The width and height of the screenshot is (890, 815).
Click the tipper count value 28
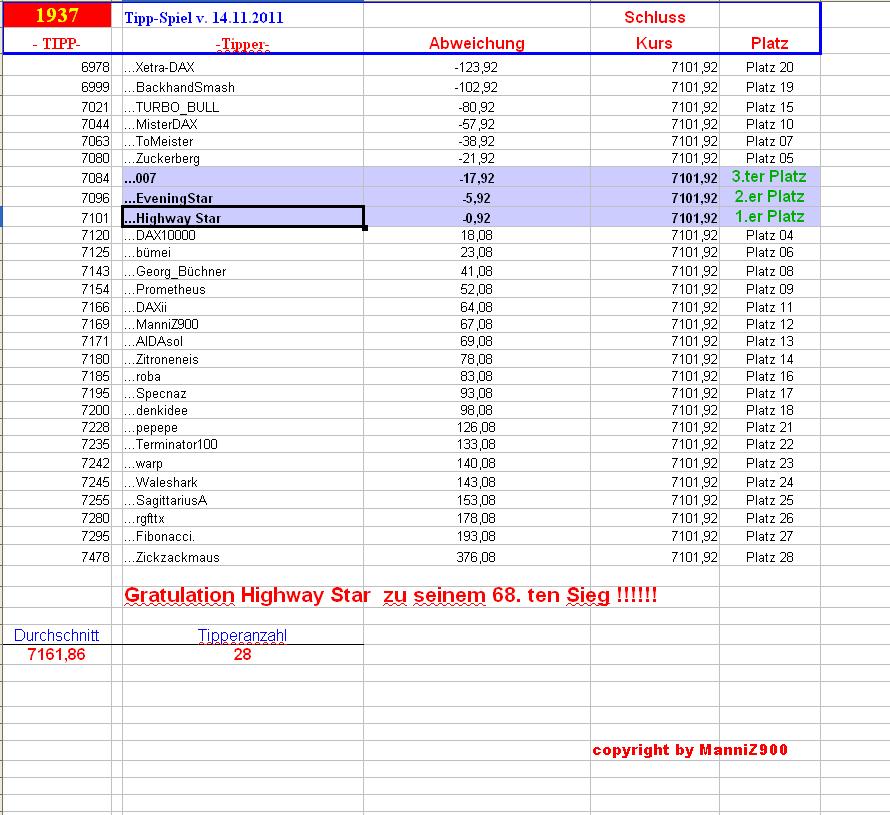coord(243,654)
